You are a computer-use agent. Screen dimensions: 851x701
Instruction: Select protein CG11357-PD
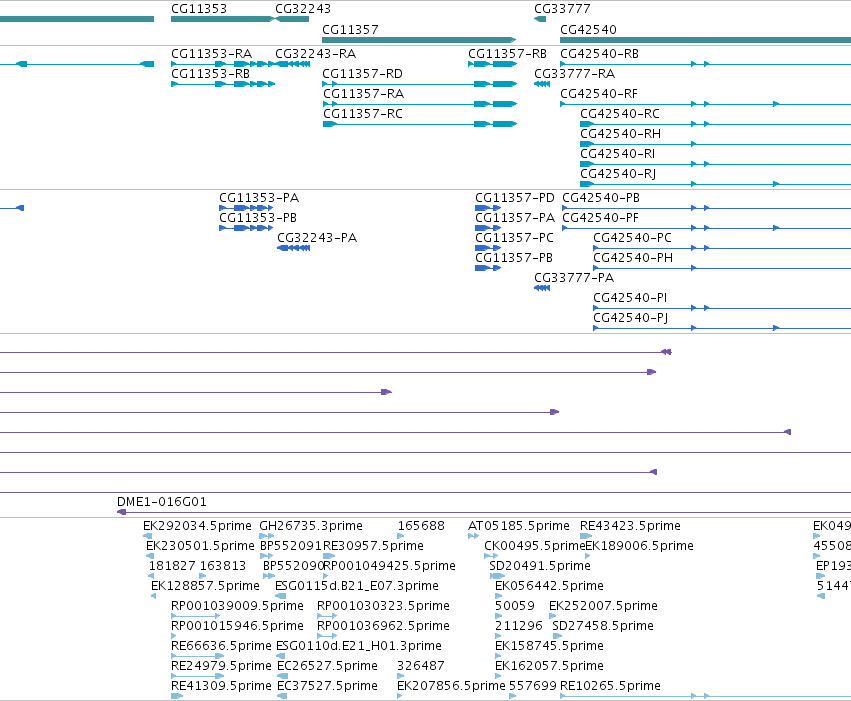[488, 208]
